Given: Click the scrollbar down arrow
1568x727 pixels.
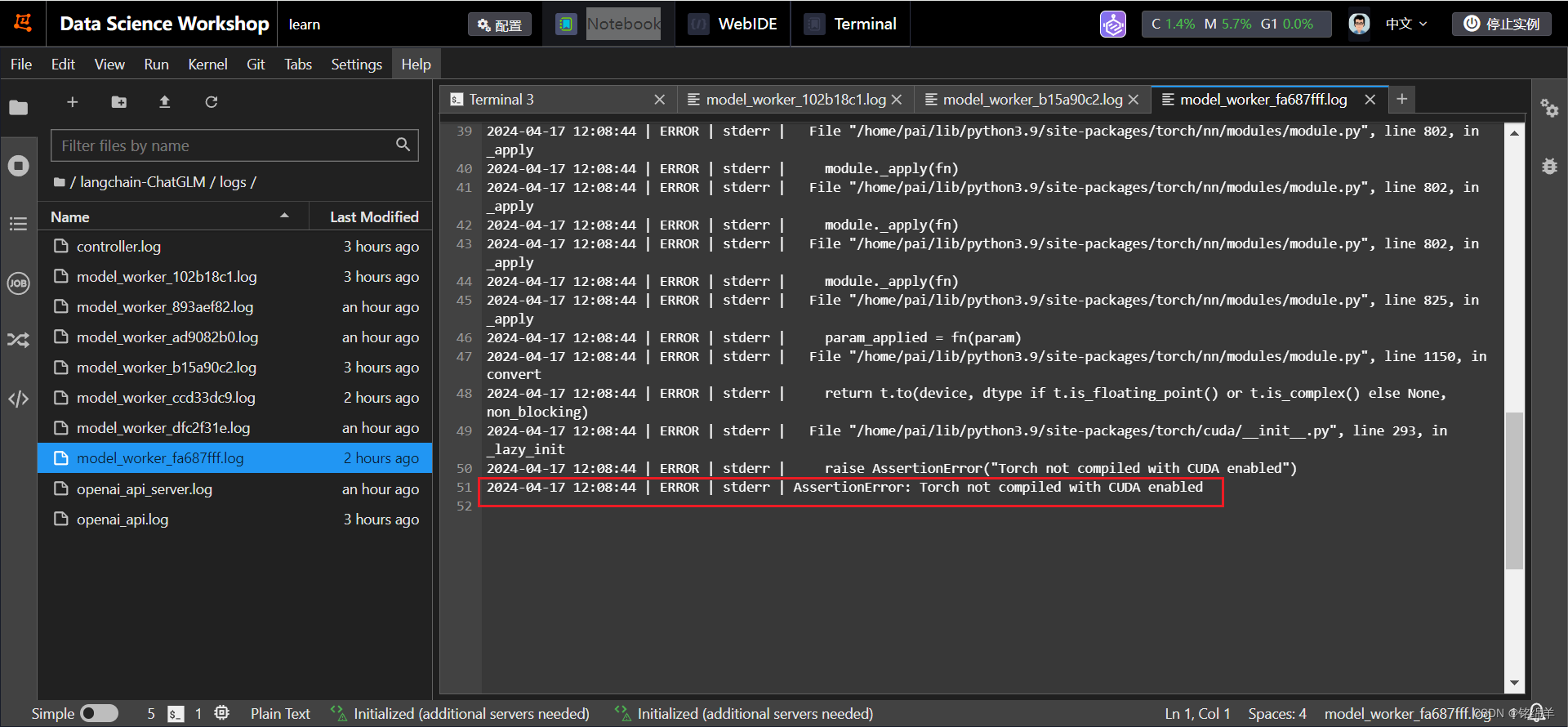Looking at the screenshot, I should tap(1514, 683).
